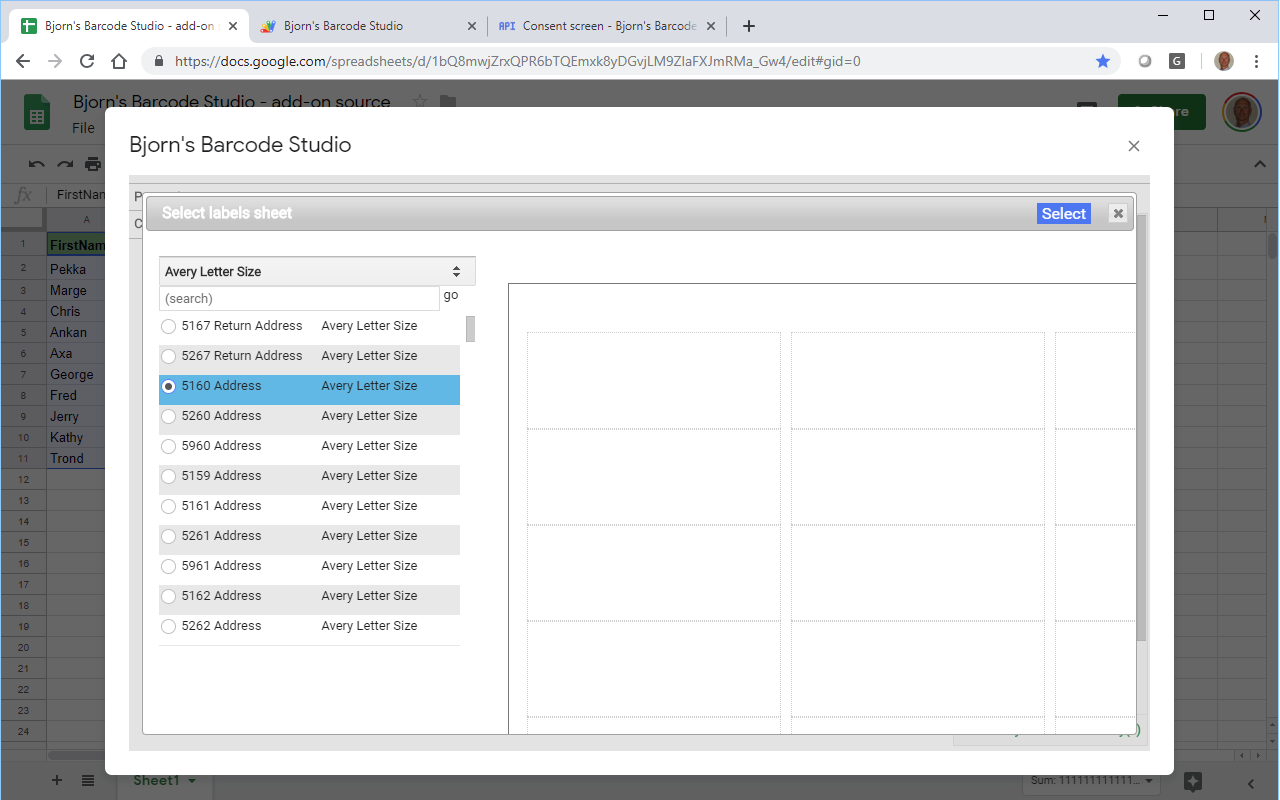Select the 5260 Address radio button
The image size is (1280, 800).
click(169, 416)
